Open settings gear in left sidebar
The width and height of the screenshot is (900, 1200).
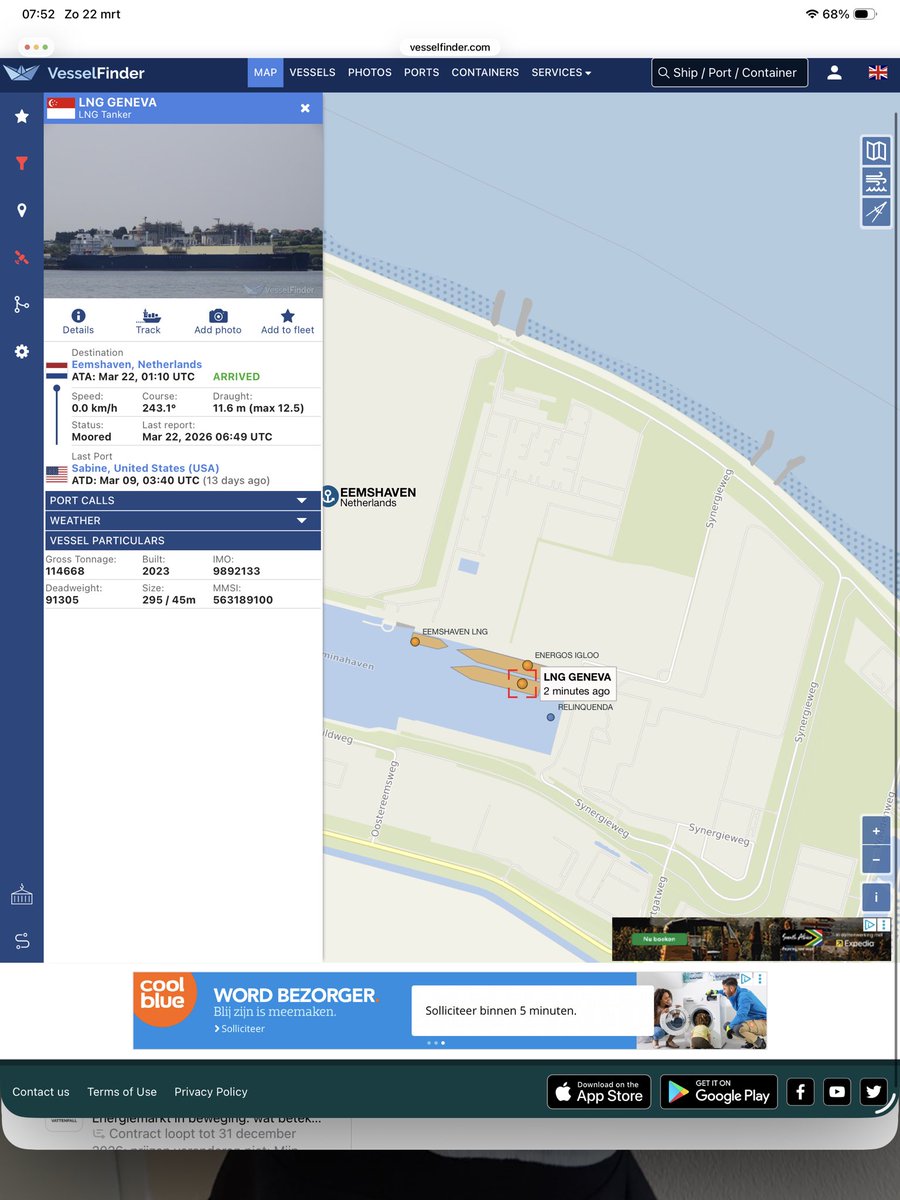pos(21,352)
